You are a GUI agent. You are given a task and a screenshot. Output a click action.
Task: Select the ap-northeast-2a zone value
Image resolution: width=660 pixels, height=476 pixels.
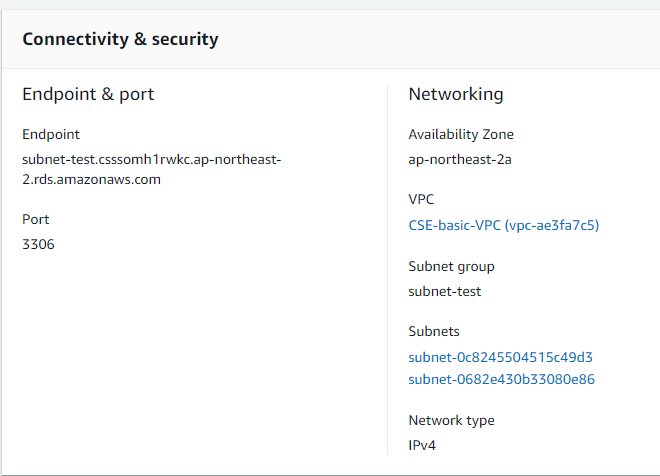point(461,158)
